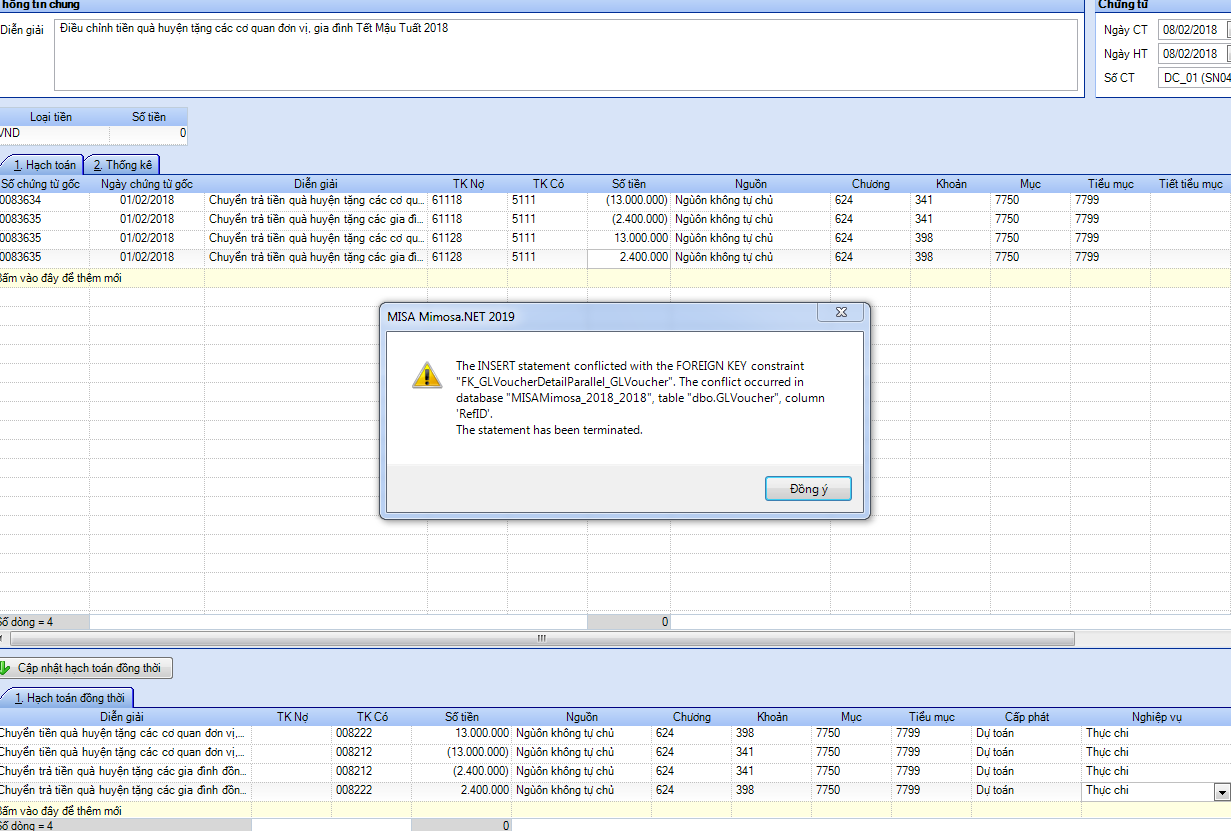Click inside the Diễn giải description text box

point(565,55)
